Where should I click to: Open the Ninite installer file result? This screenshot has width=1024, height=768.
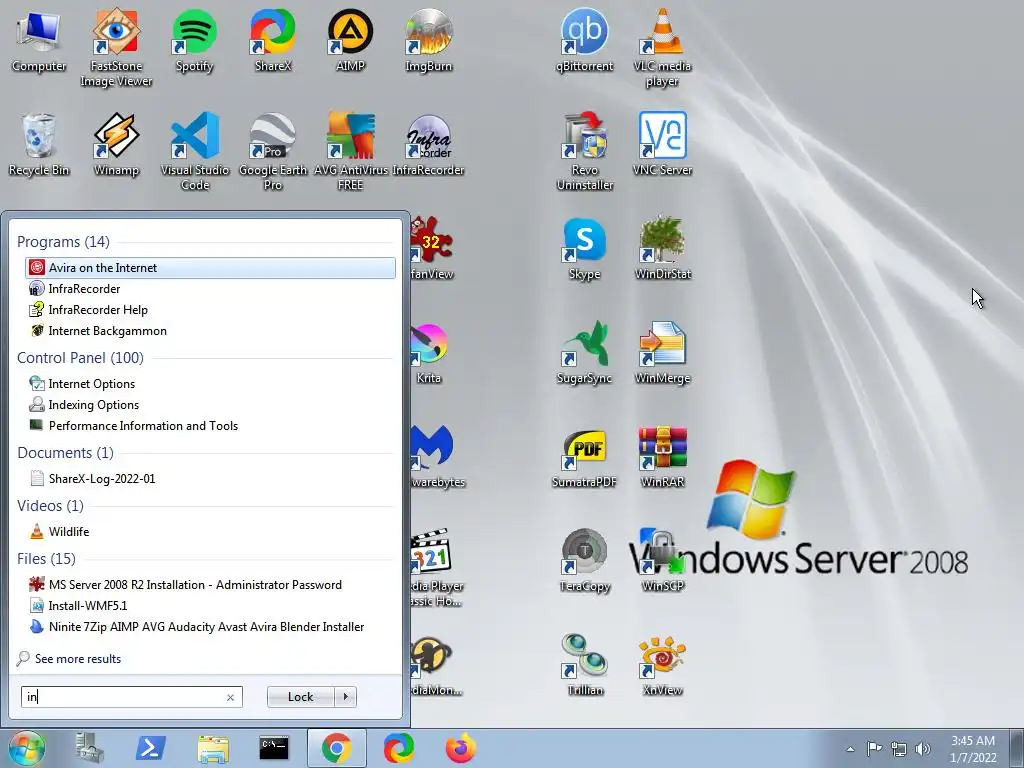pos(210,627)
